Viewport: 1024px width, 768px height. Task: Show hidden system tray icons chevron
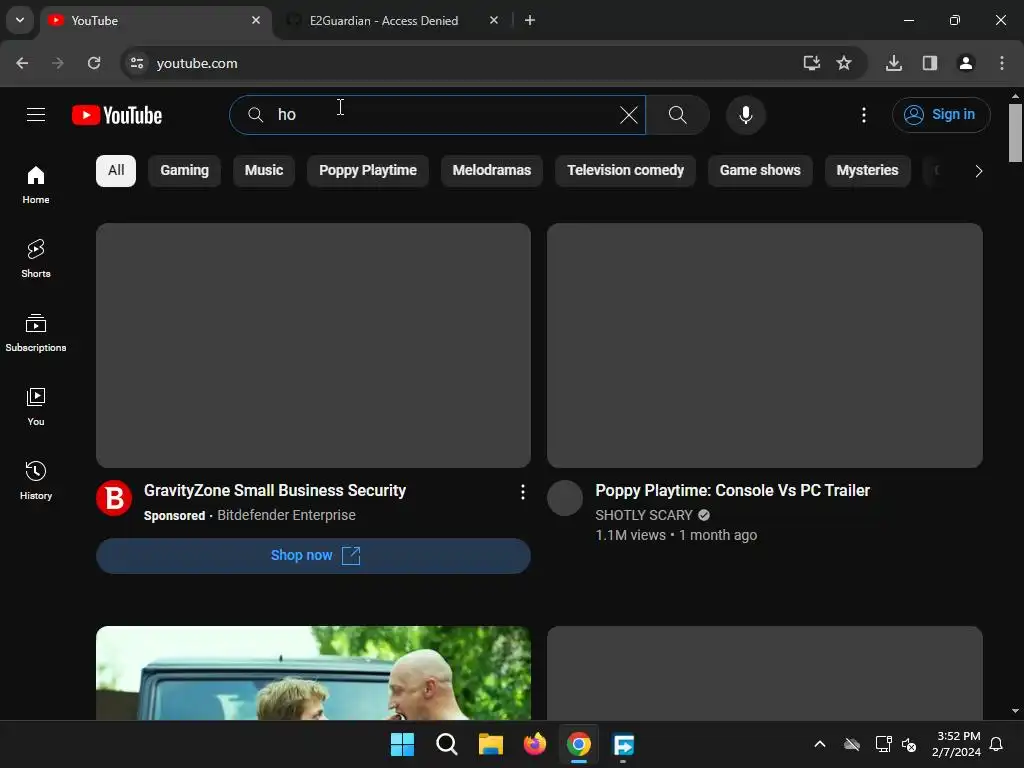click(x=820, y=744)
